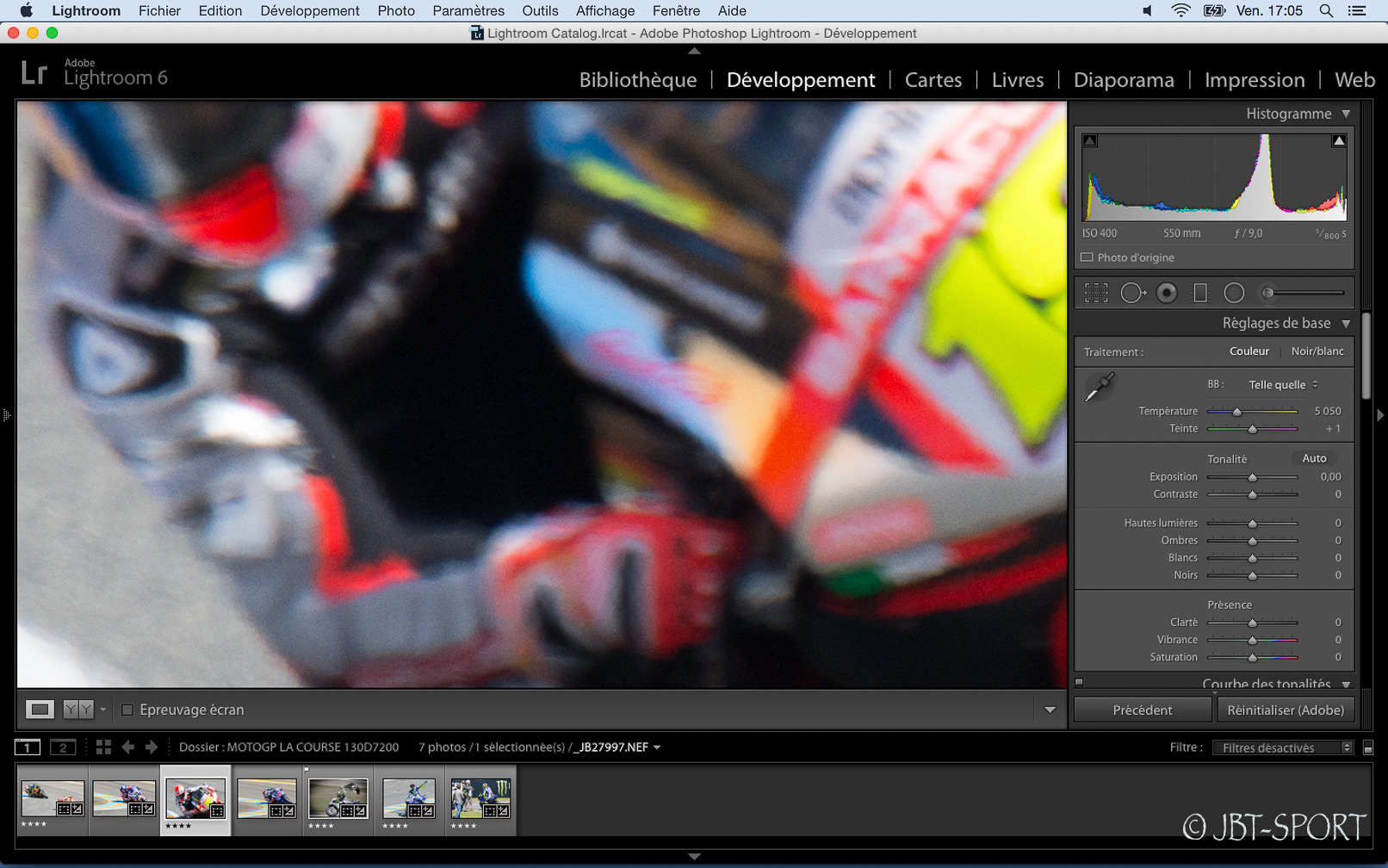Hide the right panel group
1388x868 pixels.
pyautogui.click(x=1380, y=415)
